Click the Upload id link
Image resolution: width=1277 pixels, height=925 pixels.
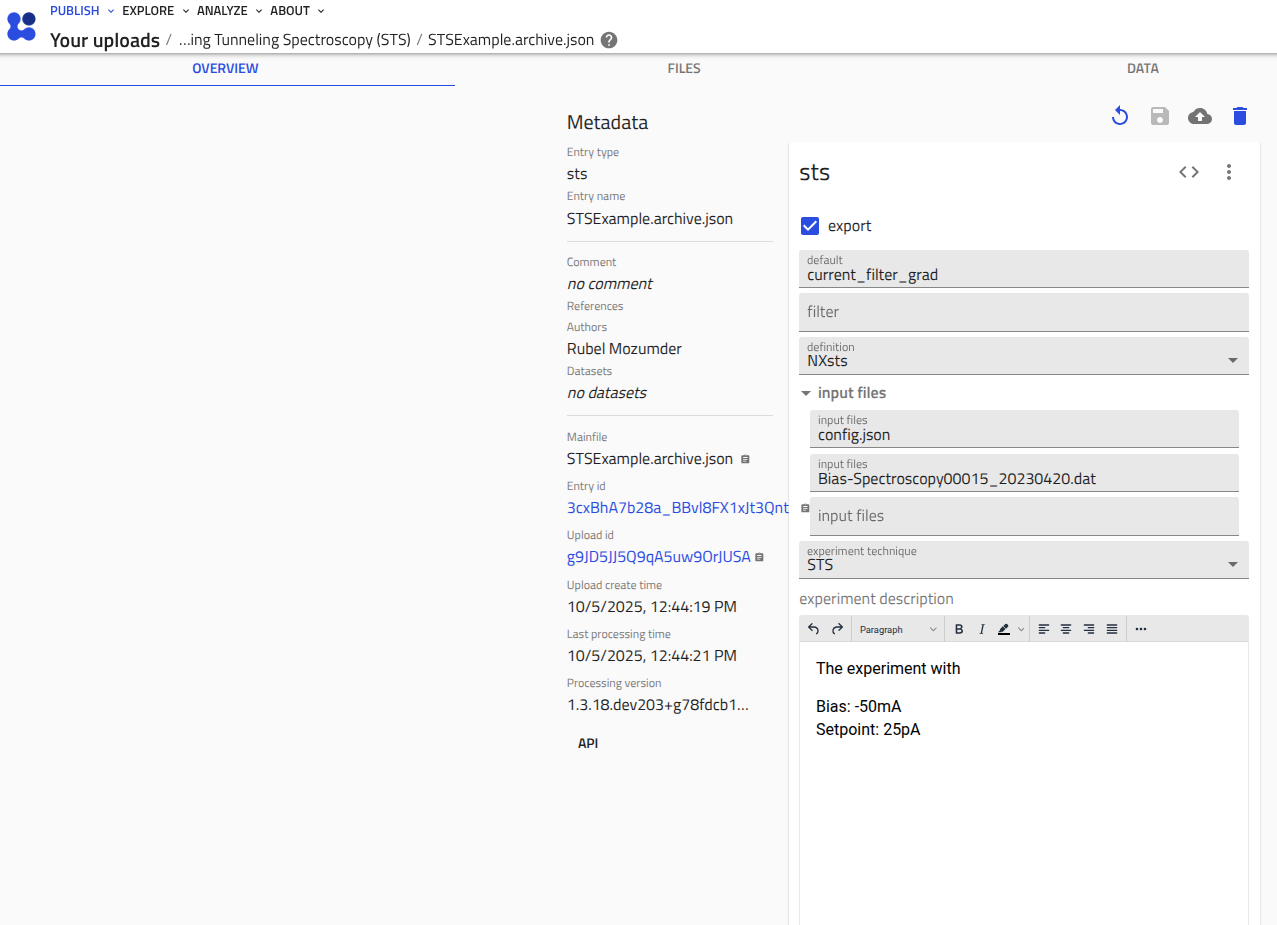(x=658, y=557)
